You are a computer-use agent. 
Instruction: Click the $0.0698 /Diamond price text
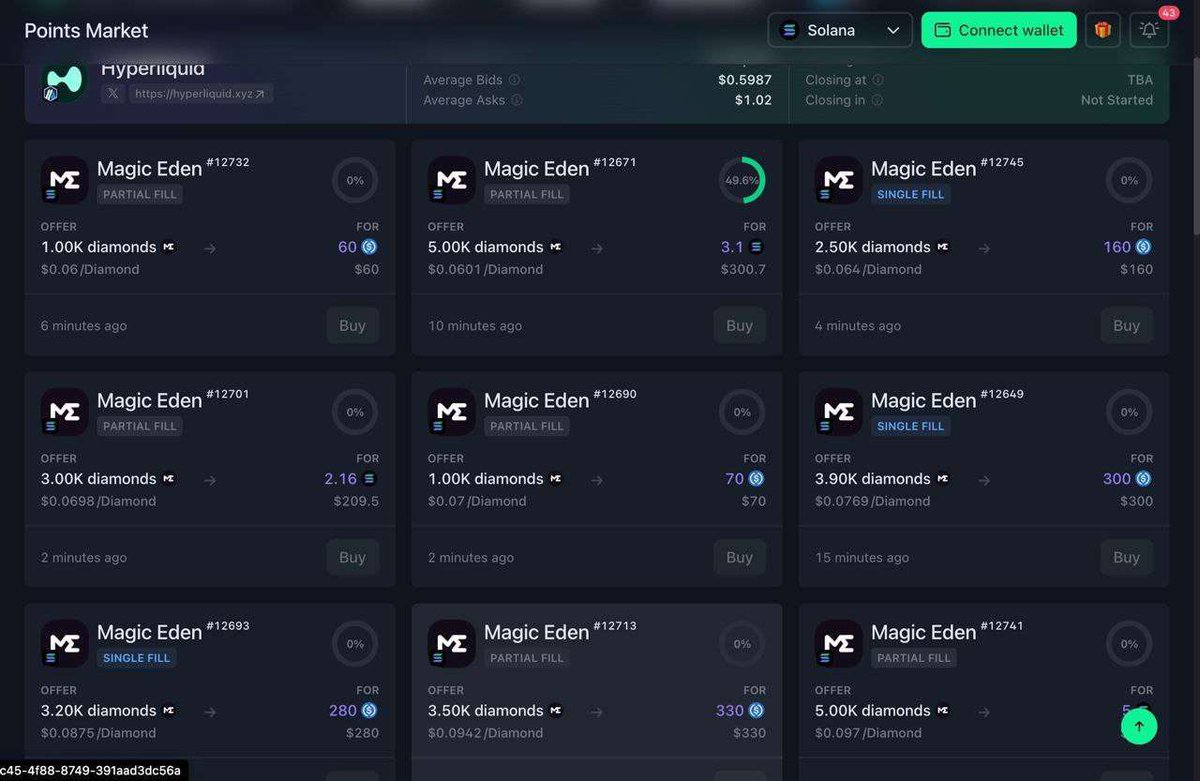coord(98,501)
